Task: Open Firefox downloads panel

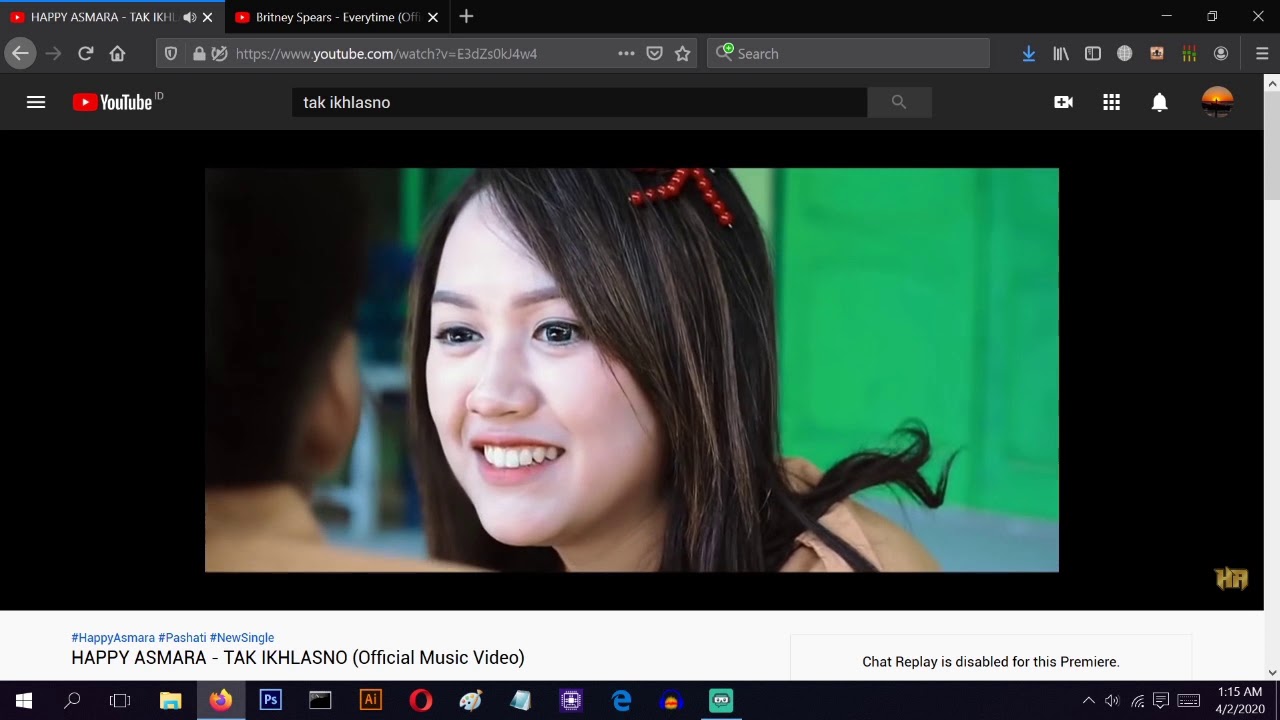Action: pos(1028,54)
